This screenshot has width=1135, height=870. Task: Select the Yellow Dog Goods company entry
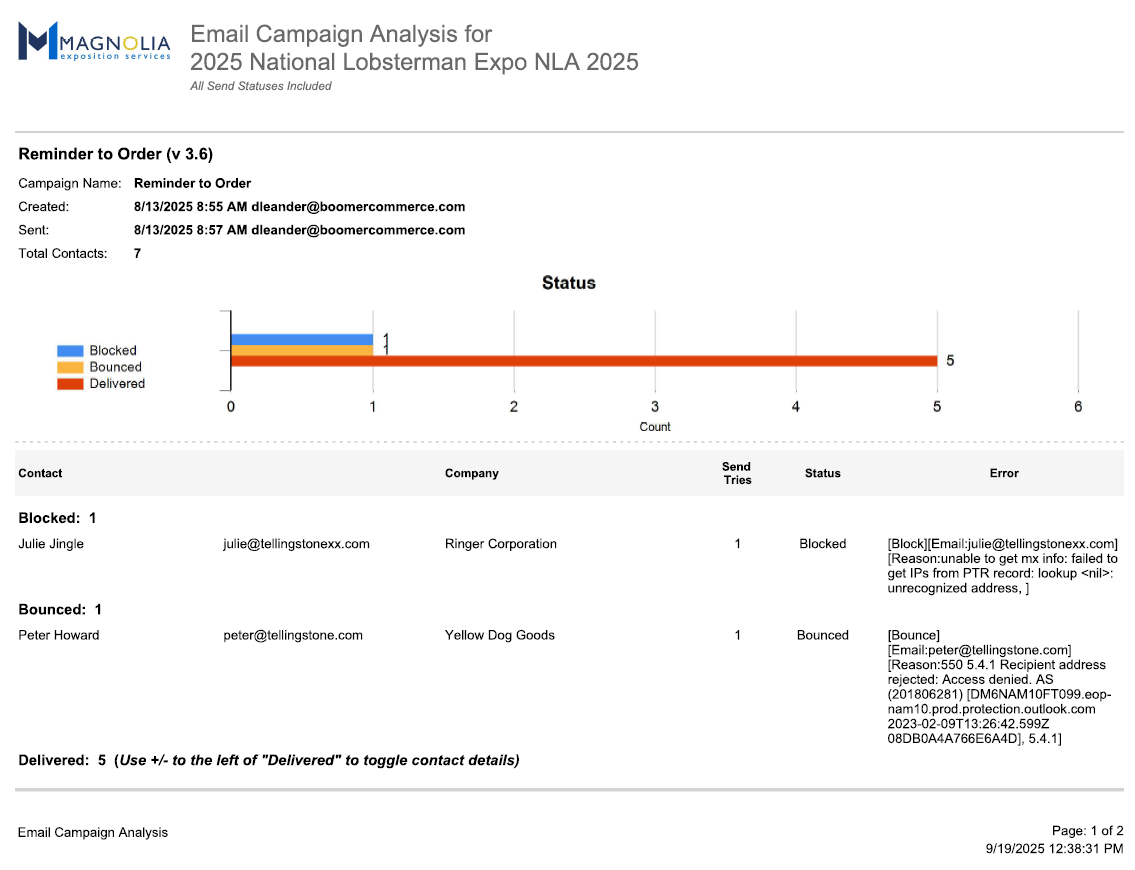pos(499,635)
